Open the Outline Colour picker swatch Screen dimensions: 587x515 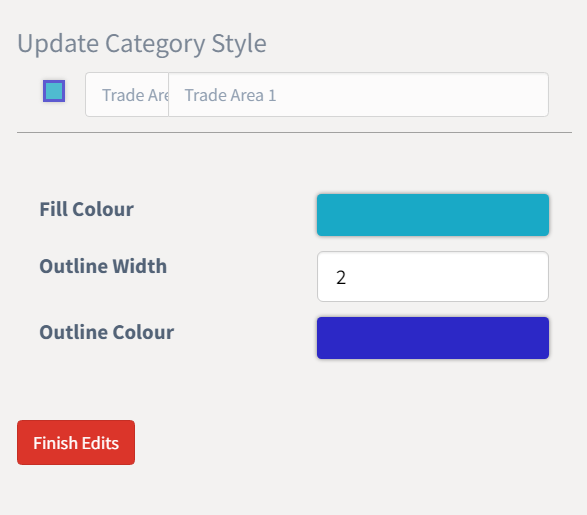click(433, 338)
